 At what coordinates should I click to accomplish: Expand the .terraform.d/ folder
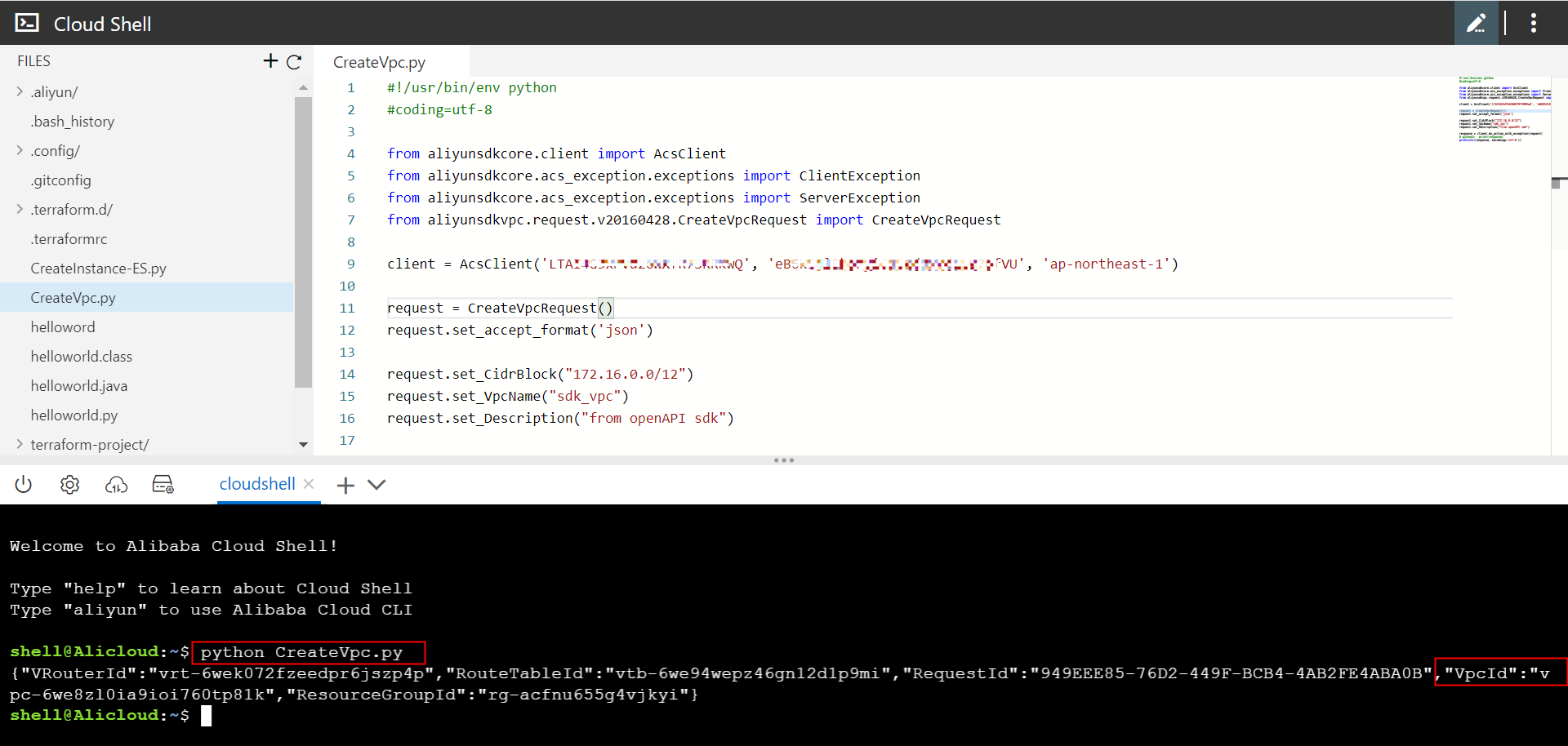[20, 209]
